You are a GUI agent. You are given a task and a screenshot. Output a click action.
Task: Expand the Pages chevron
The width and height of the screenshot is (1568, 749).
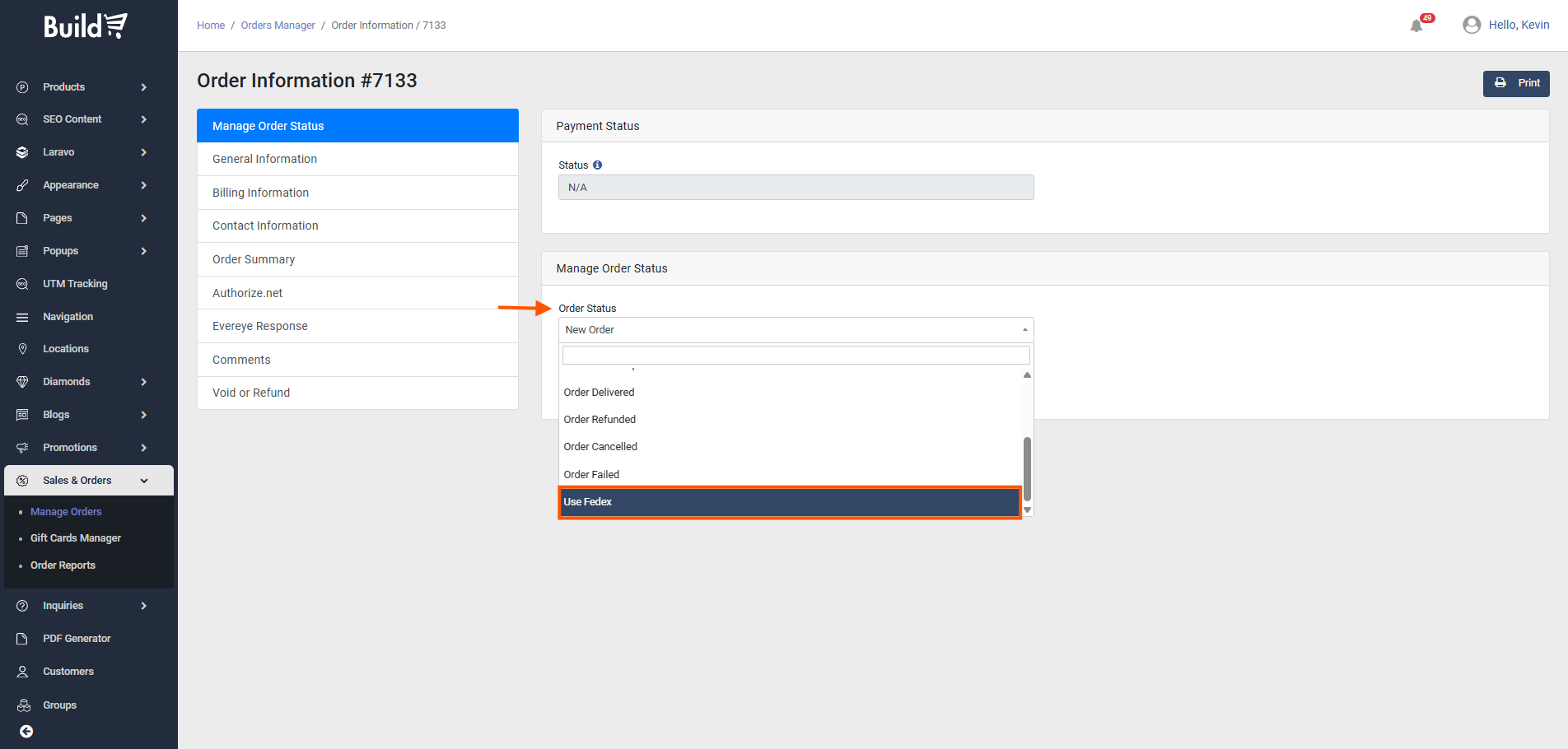point(144,218)
